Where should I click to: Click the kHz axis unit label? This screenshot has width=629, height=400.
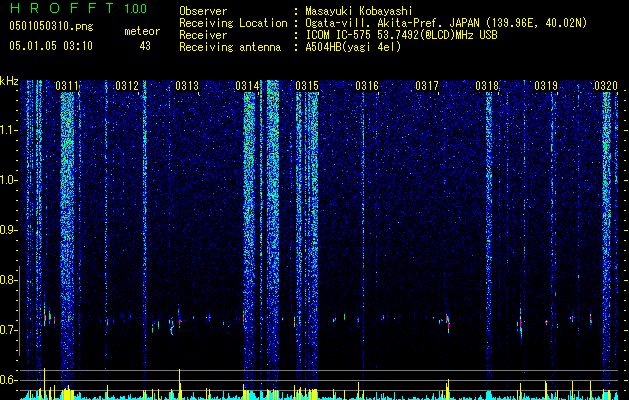[9, 82]
